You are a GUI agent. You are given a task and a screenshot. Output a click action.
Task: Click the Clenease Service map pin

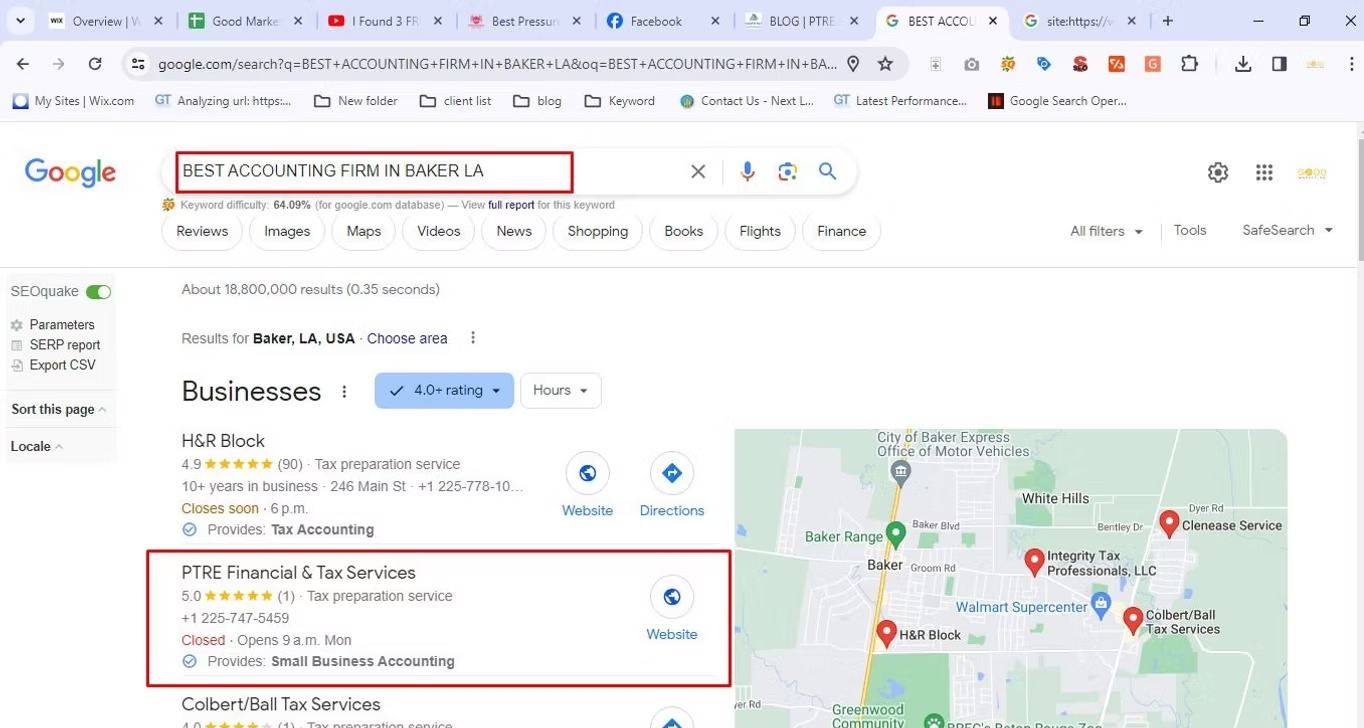pos(1169,523)
